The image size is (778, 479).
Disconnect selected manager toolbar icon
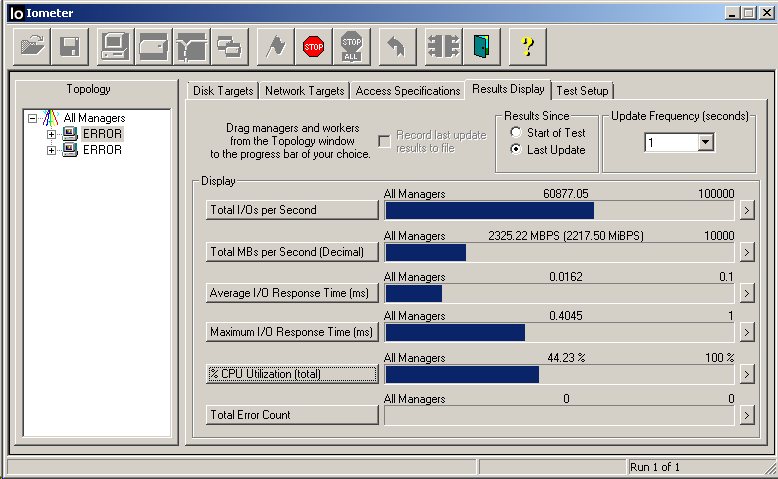444,47
